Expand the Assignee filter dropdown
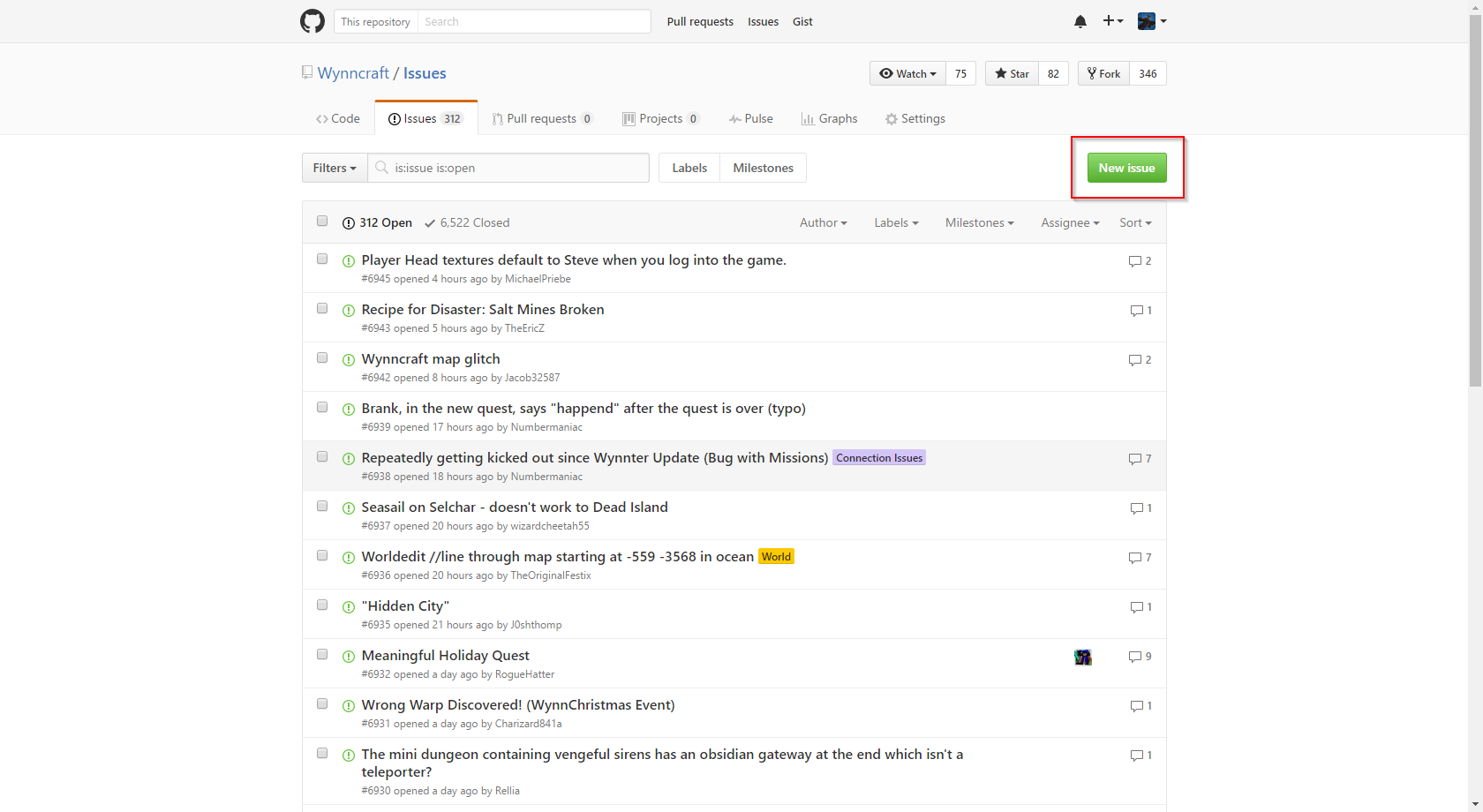The image size is (1483, 812). [x=1071, y=222]
